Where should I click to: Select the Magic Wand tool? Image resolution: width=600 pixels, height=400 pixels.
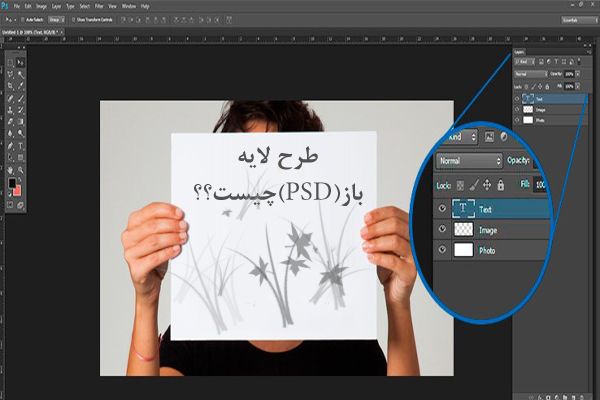point(21,74)
